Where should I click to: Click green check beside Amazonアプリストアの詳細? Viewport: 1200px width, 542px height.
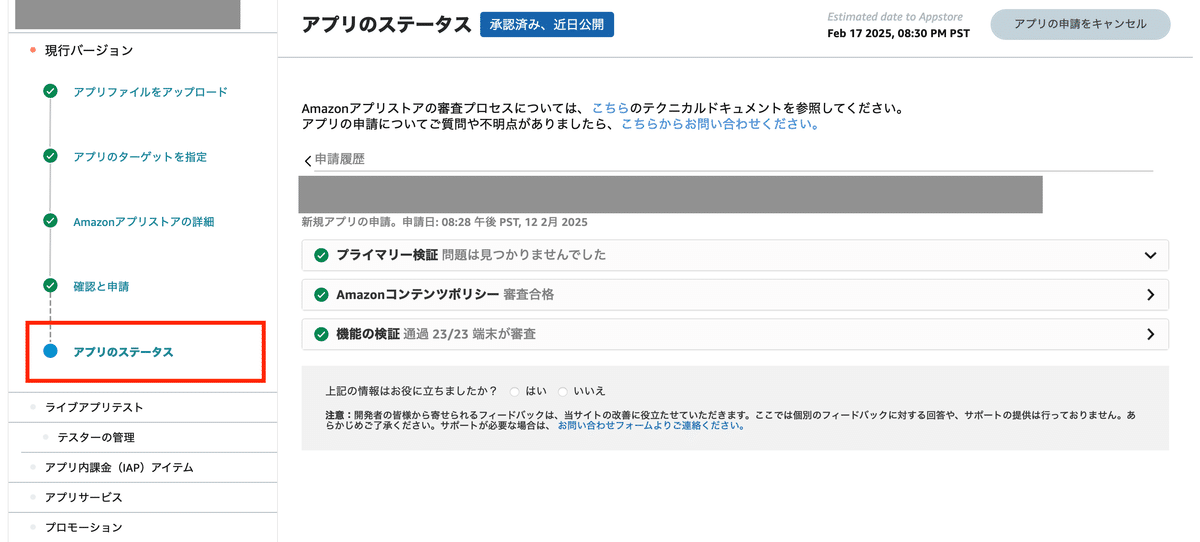point(50,221)
